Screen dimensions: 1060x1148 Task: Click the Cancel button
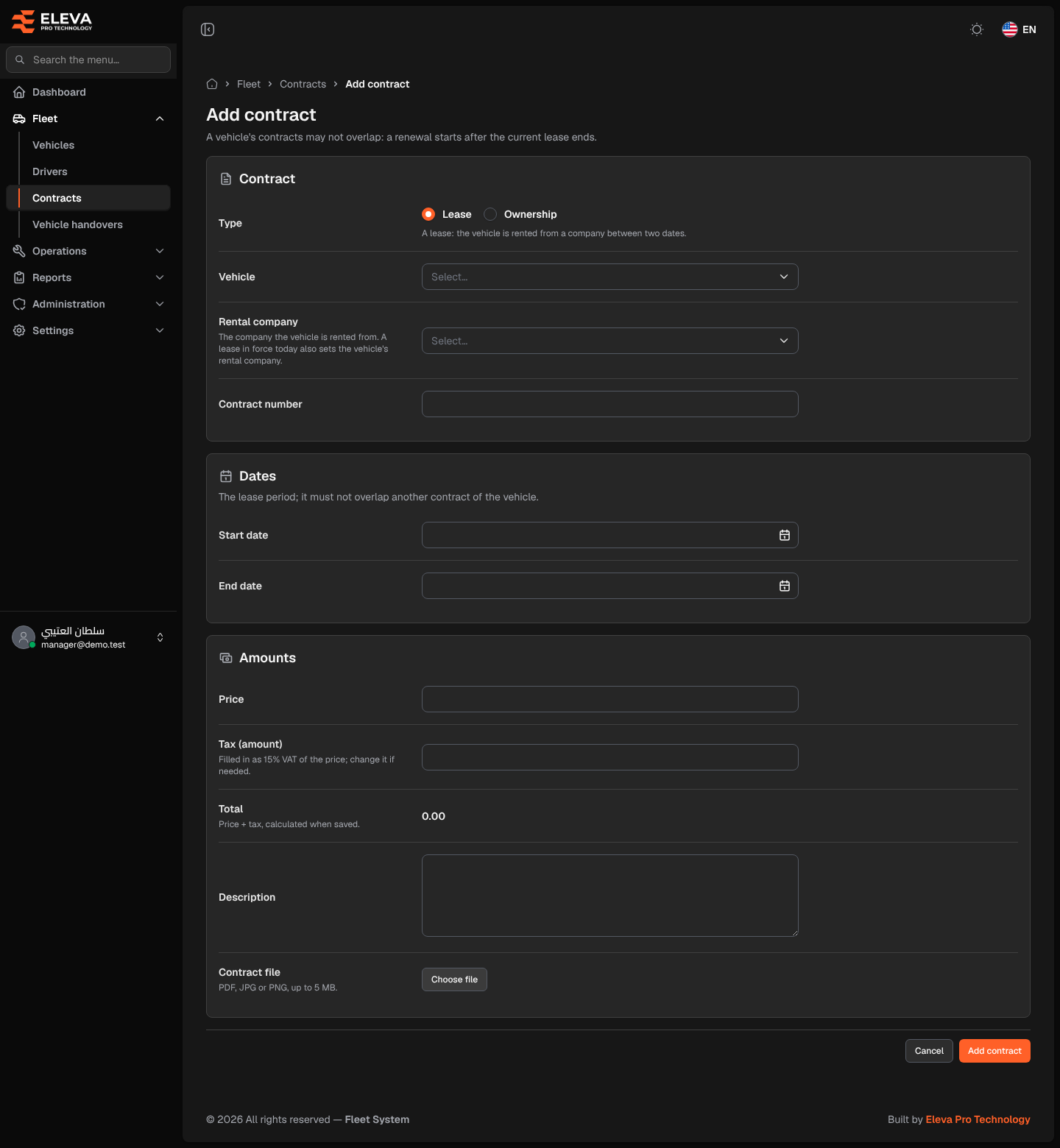coord(929,1051)
